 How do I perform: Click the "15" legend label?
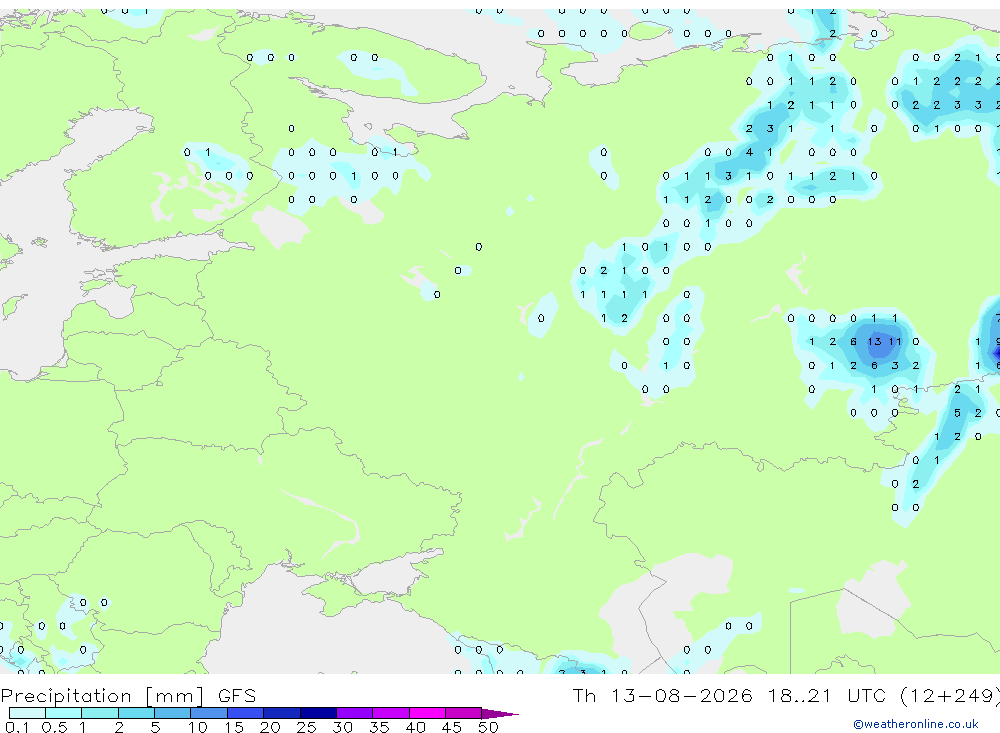(x=233, y=727)
